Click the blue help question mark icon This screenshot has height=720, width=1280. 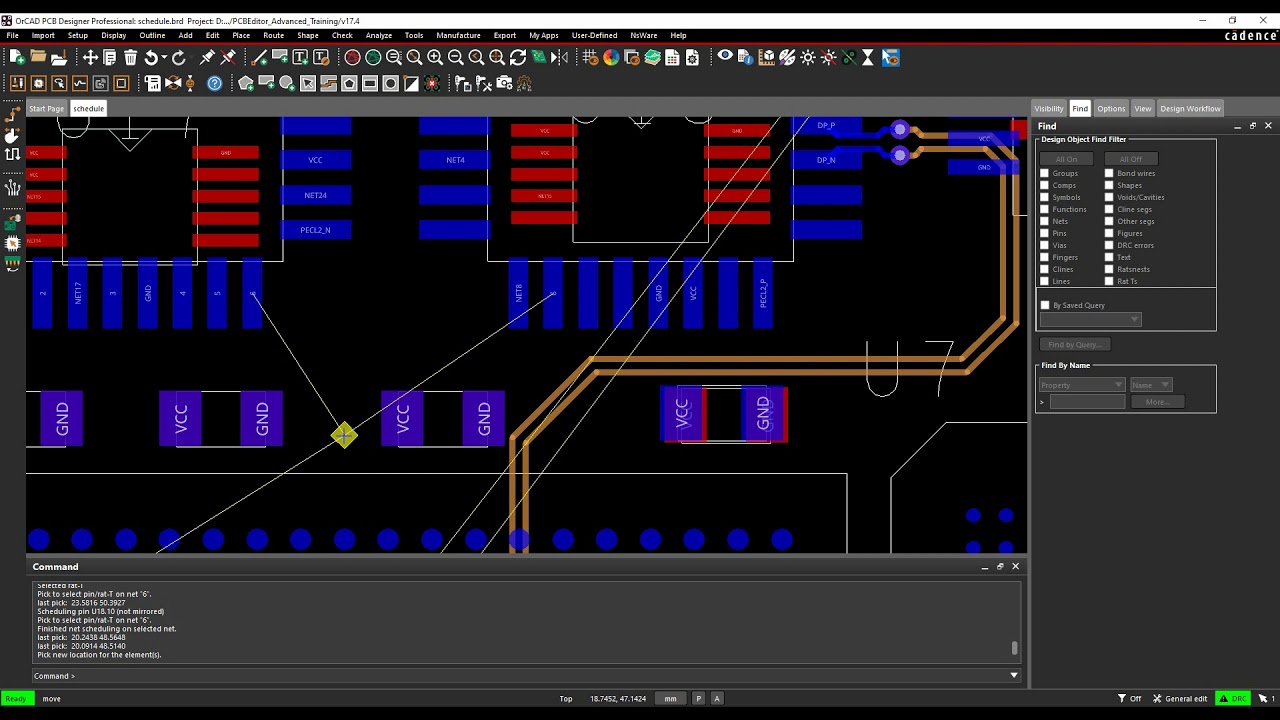(x=214, y=83)
